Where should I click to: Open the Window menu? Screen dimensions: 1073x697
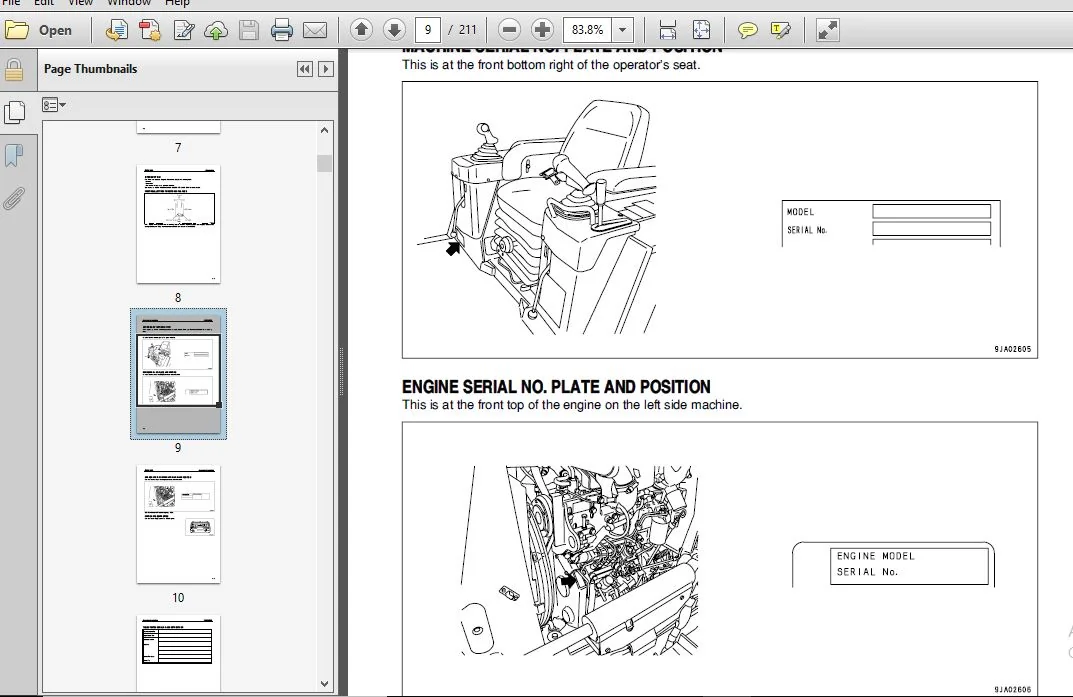pos(129,3)
